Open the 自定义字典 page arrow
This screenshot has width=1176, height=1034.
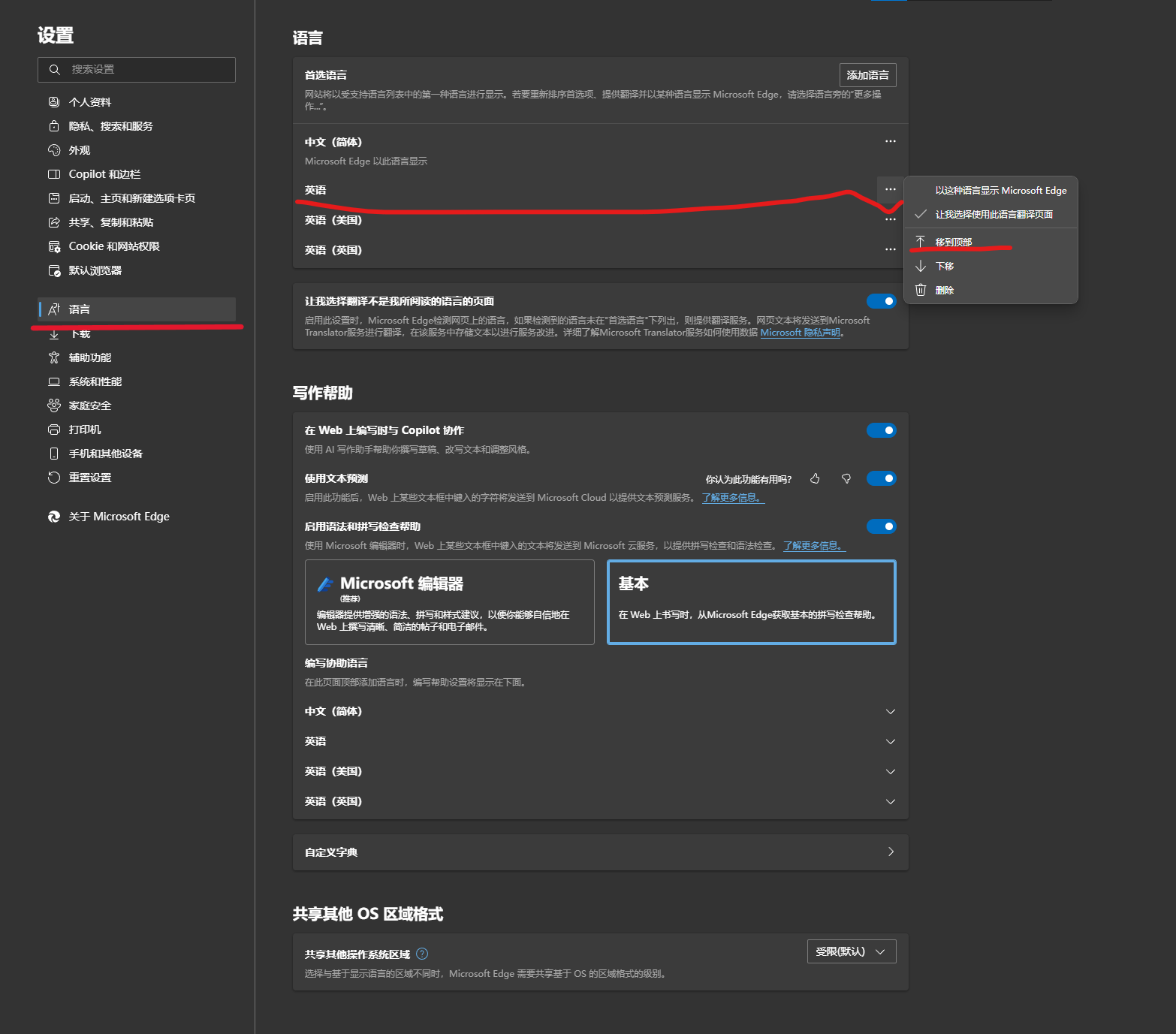tap(891, 852)
